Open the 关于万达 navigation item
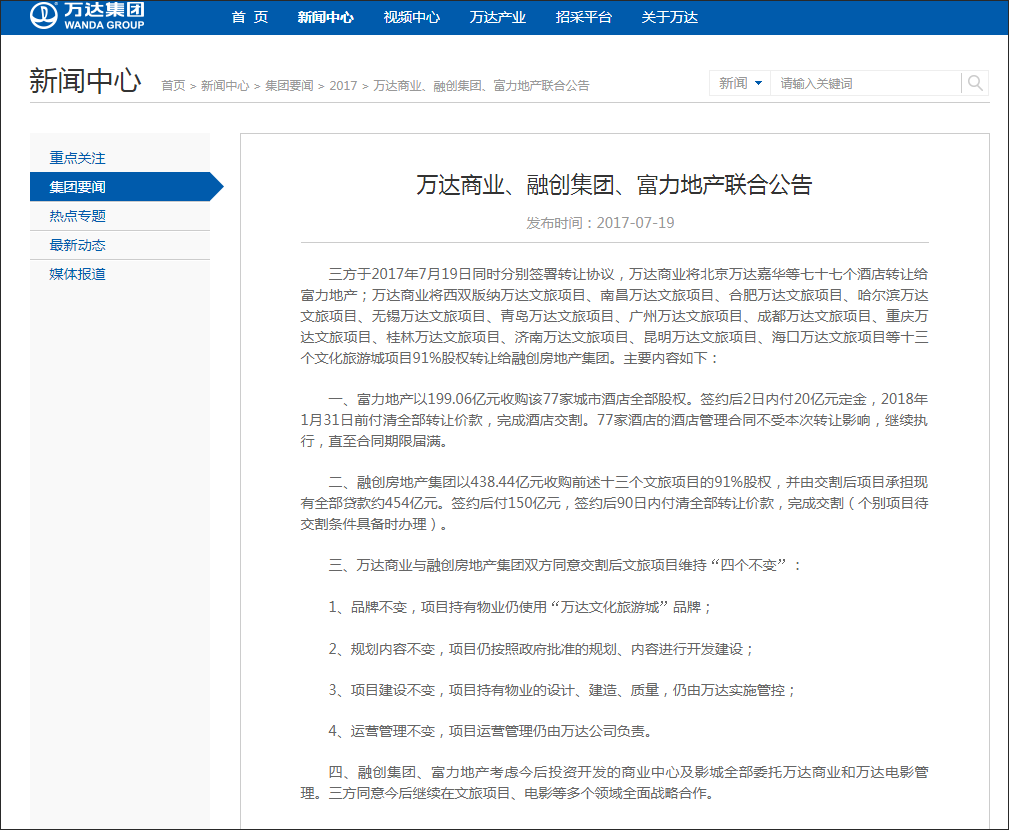 pos(667,17)
